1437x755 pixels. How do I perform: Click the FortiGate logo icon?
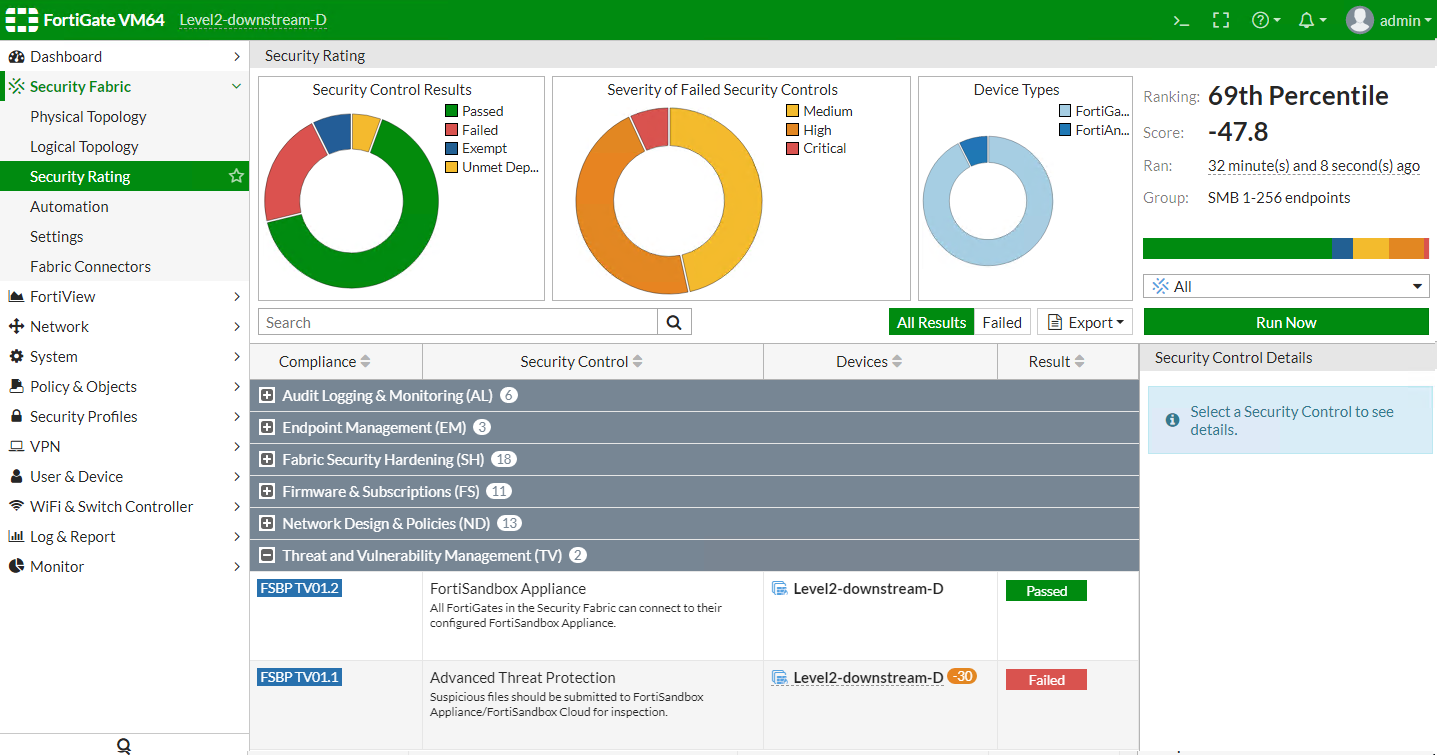pyautogui.click(x=20, y=20)
